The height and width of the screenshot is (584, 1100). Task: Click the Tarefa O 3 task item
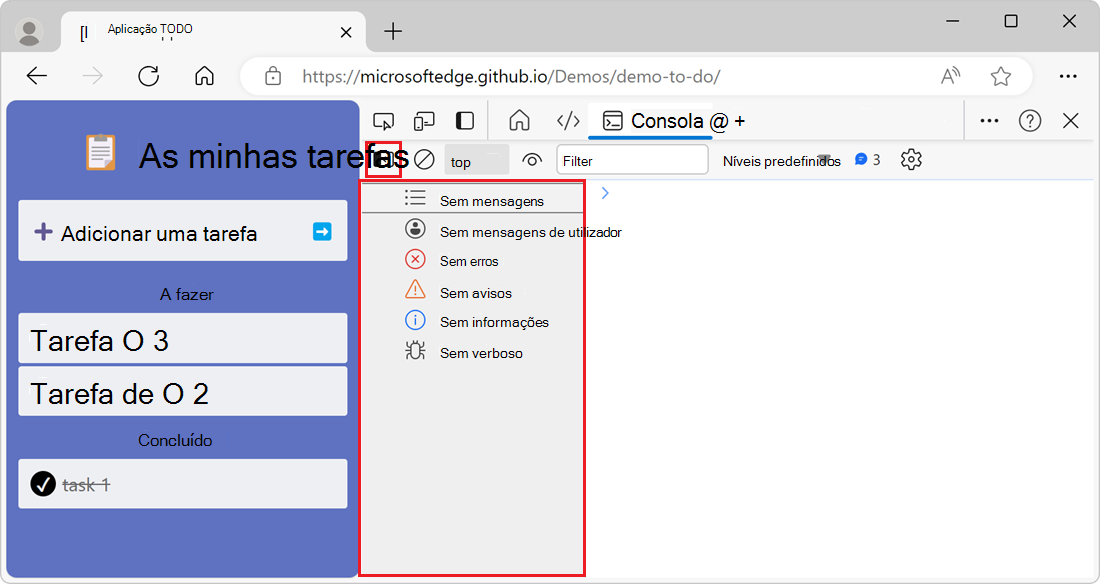[x=182, y=338]
